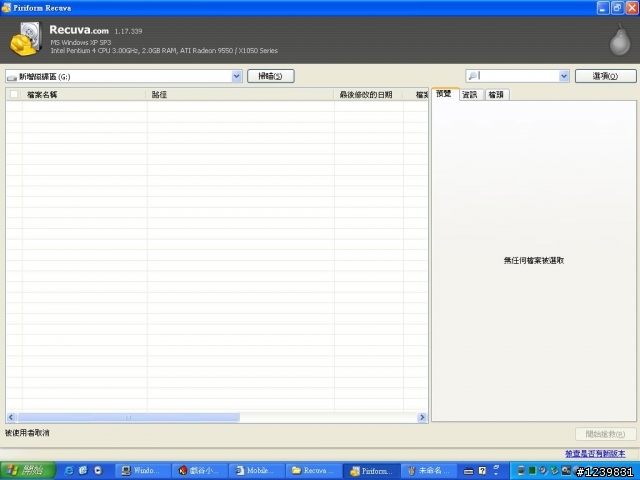Open the Options (選項) button
Image resolution: width=640 pixels, height=480 pixels.
pyautogui.click(x=605, y=76)
